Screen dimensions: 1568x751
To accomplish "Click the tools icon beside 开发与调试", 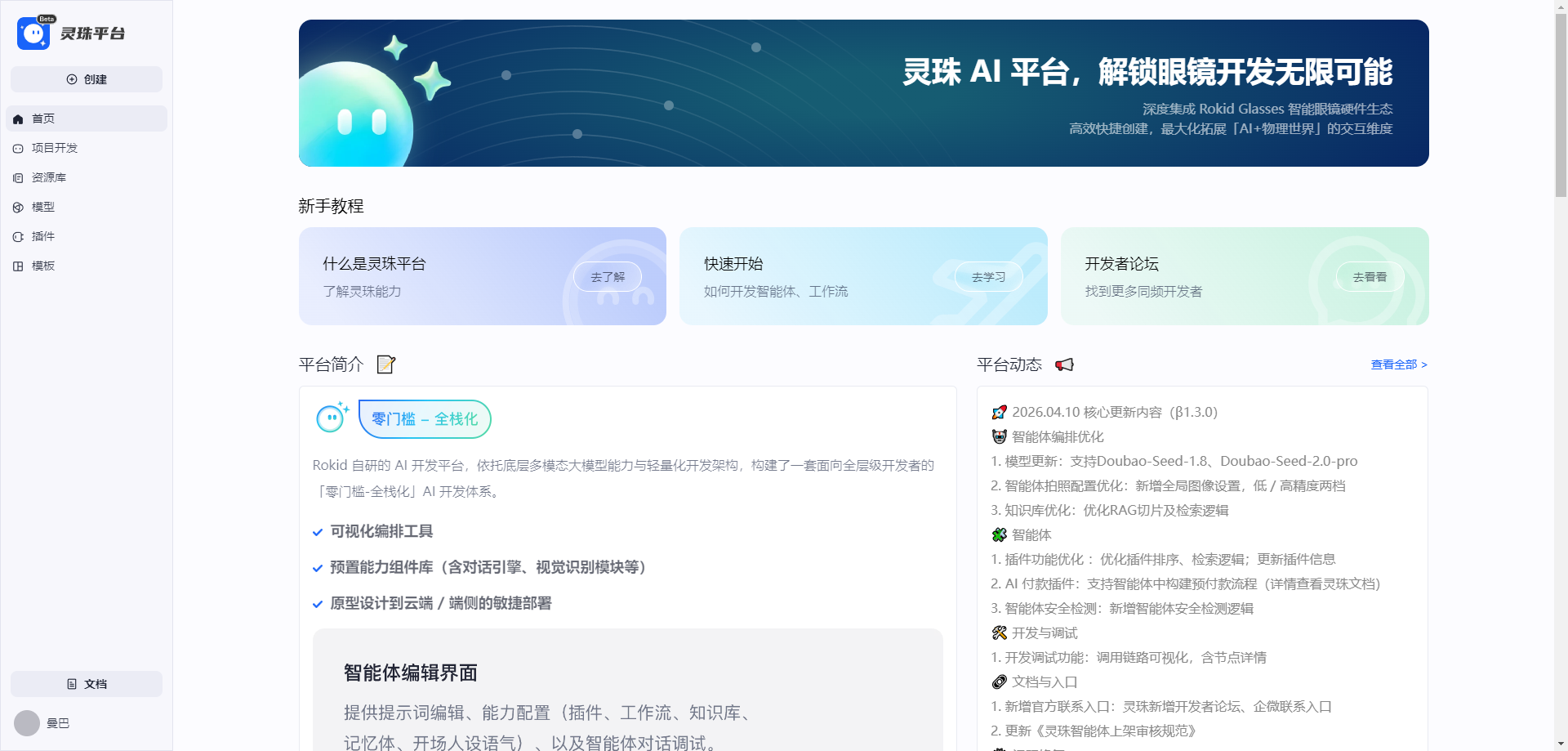I will [x=999, y=633].
